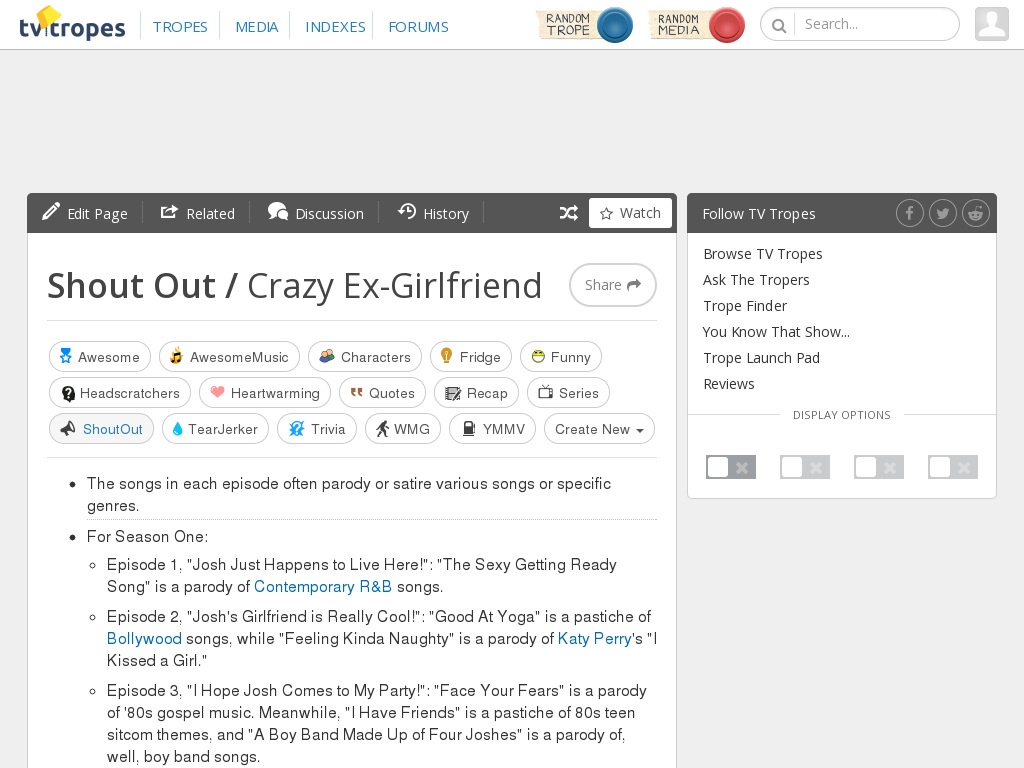Click the Share button

pyautogui.click(x=613, y=285)
